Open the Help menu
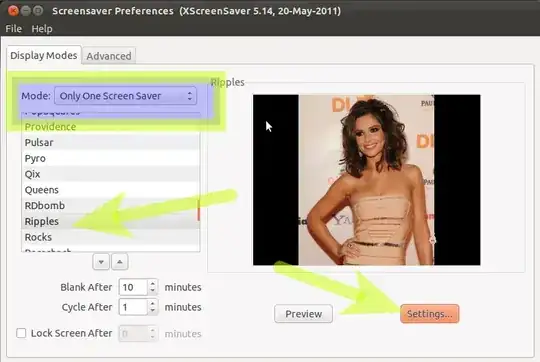The image size is (540, 362). [x=42, y=29]
